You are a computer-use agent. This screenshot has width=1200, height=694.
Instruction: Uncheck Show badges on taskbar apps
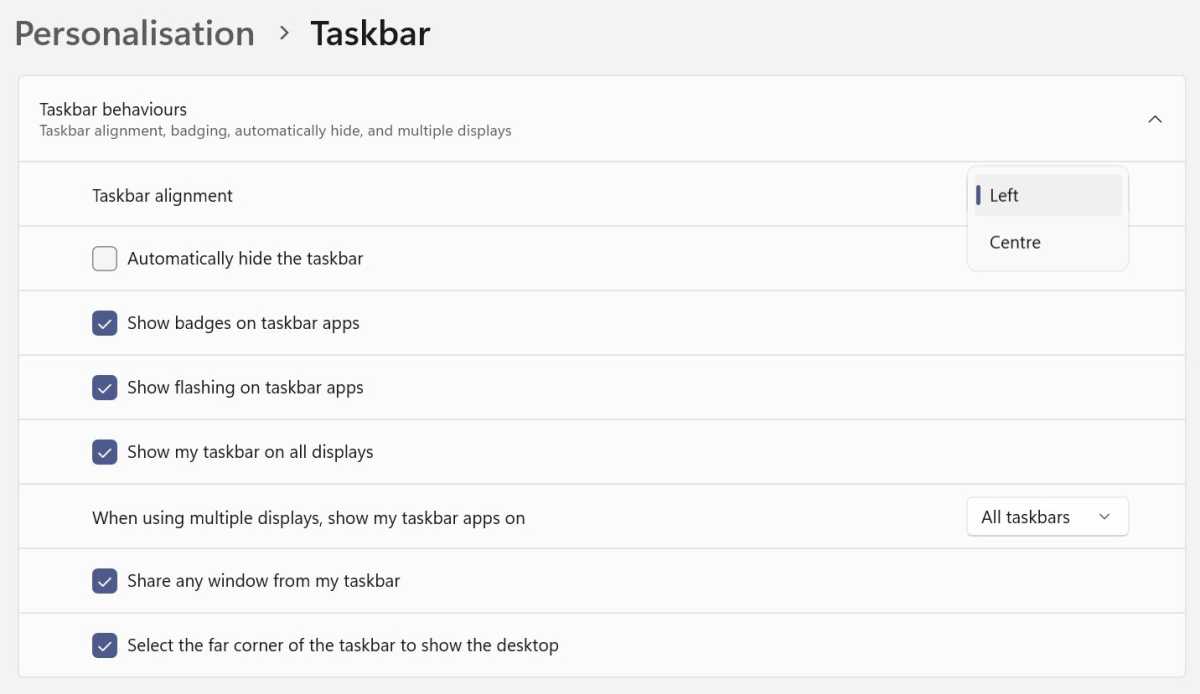pos(105,323)
